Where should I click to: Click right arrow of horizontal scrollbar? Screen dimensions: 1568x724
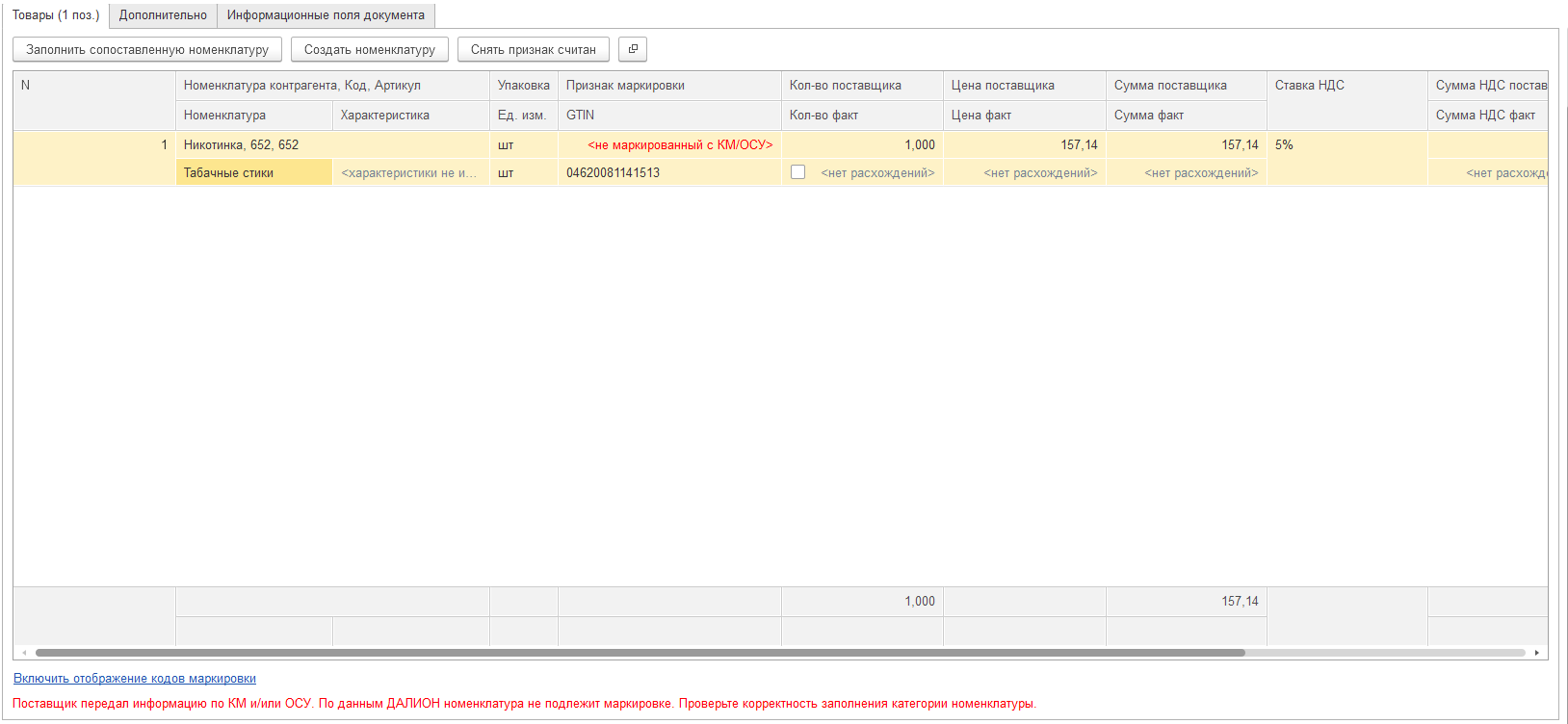click(1536, 653)
